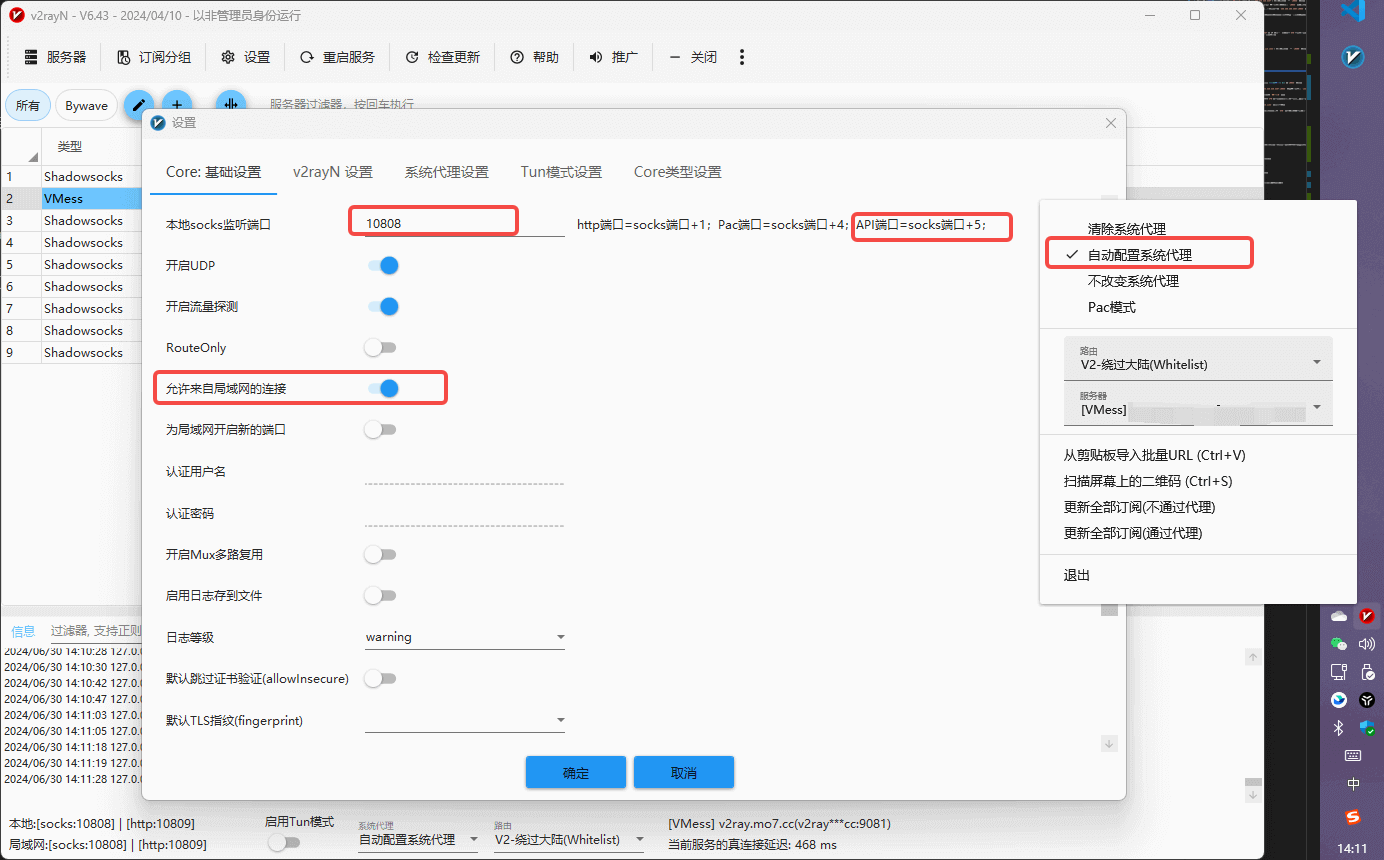Click the 关闭 toolbar item
This screenshot has height=860, width=1384.
click(693, 57)
